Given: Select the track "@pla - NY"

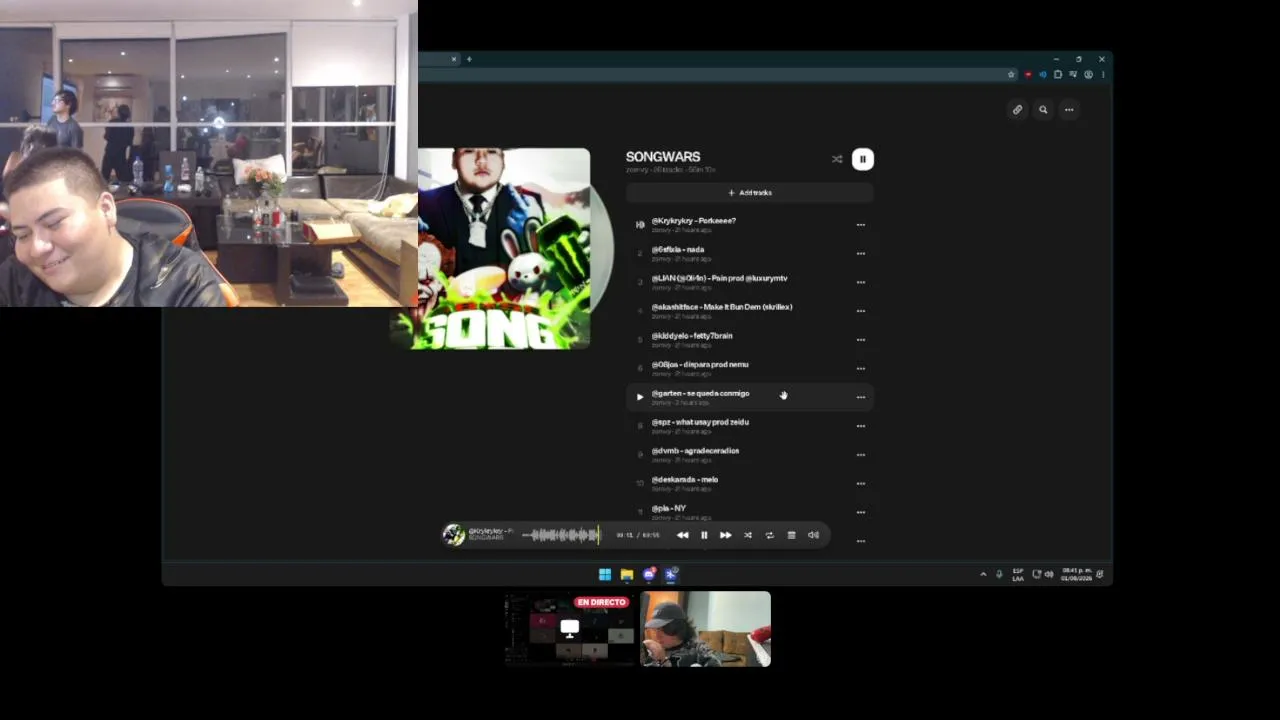Looking at the screenshot, I should [x=669, y=508].
